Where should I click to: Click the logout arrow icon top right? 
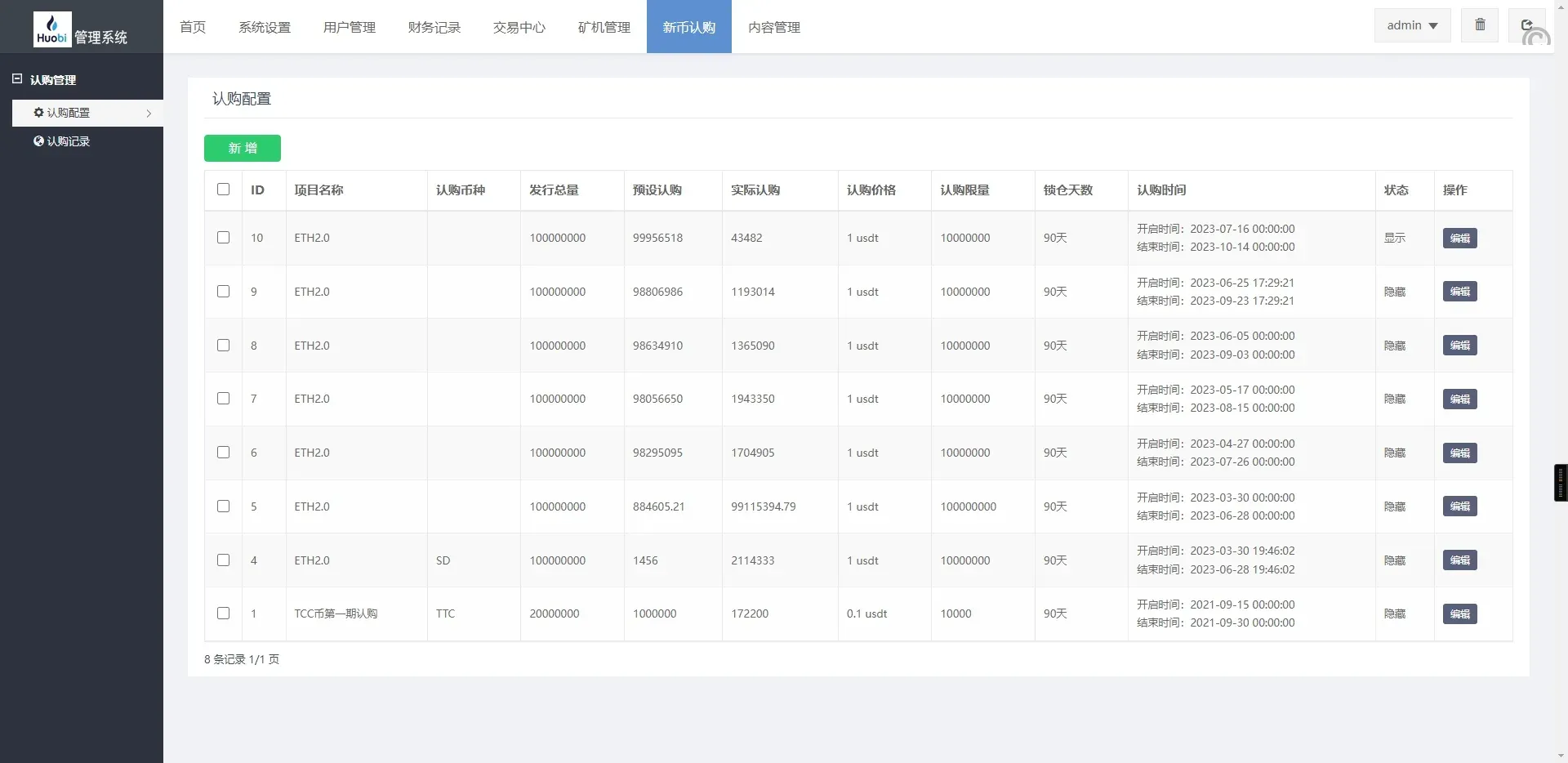[1526, 25]
